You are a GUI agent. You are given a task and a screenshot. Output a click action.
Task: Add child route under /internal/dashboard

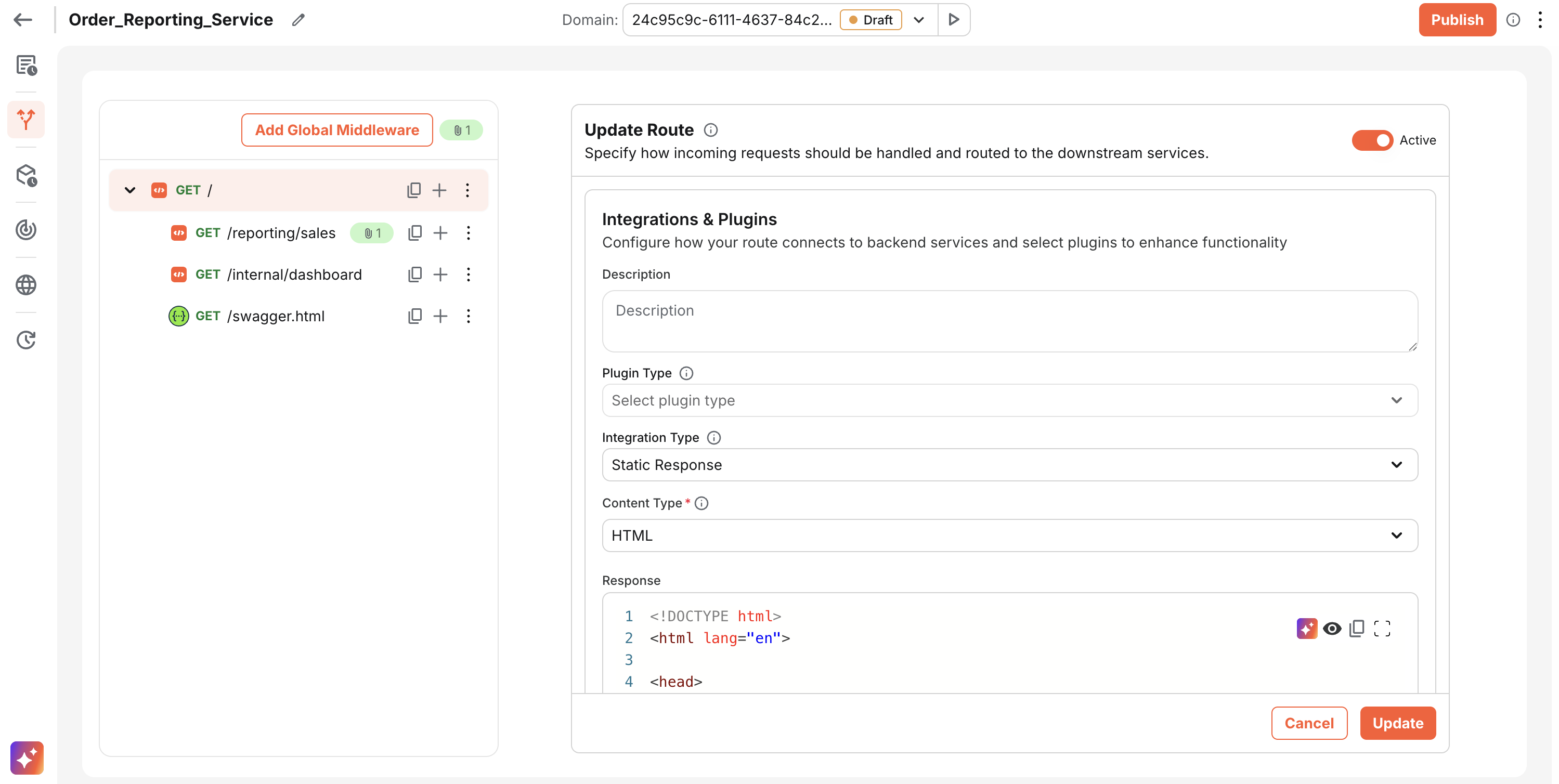click(x=440, y=275)
